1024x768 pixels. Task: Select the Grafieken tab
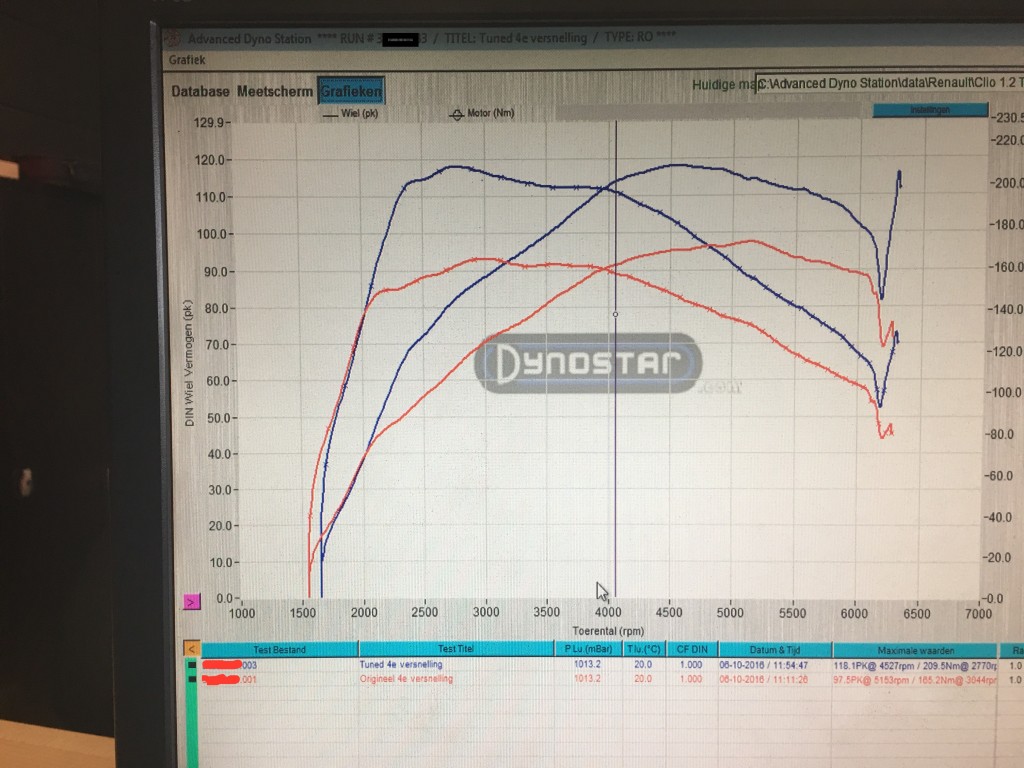350,92
